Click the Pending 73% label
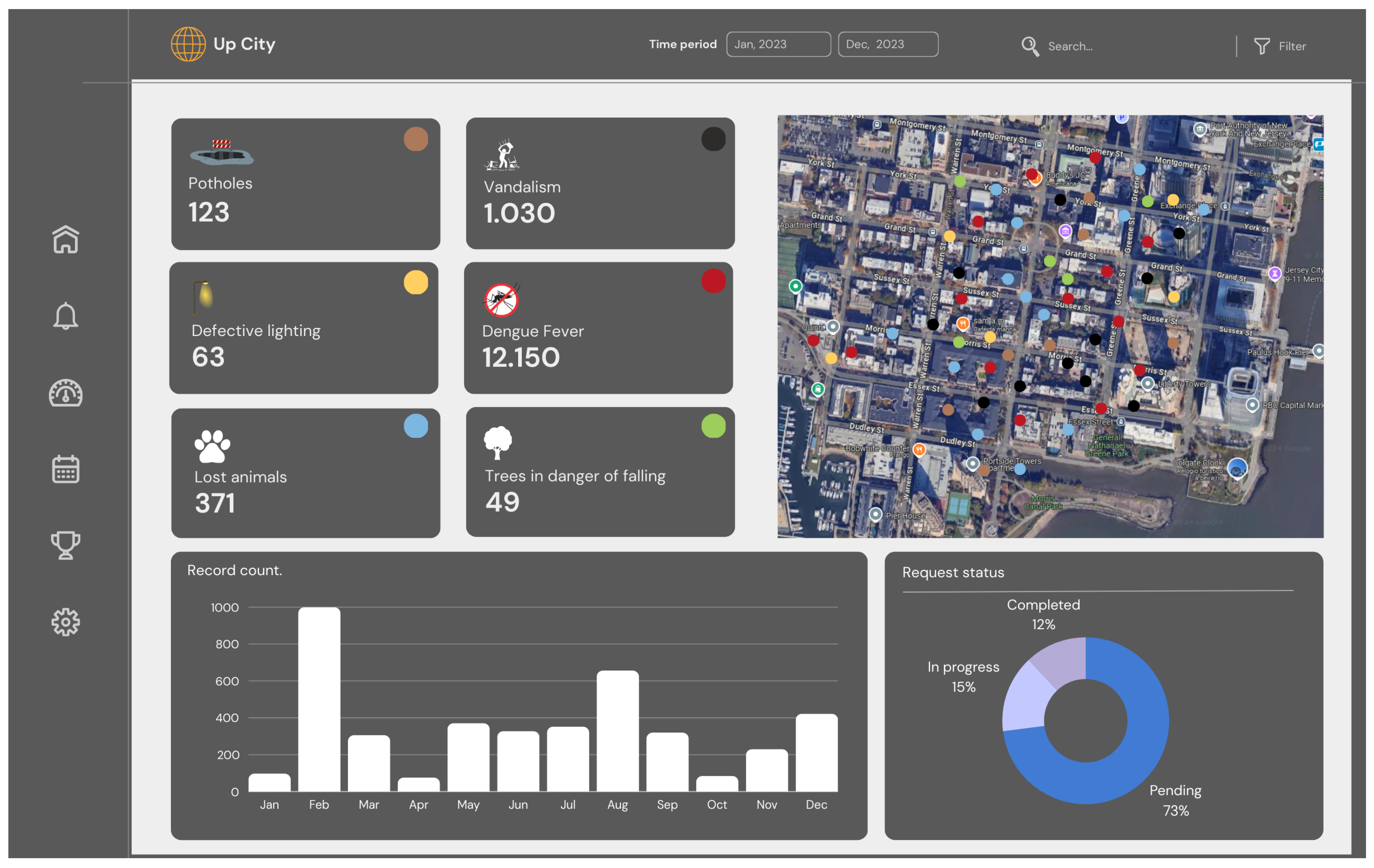The width and height of the screenshot is (1374, 868). [1175, 800]
